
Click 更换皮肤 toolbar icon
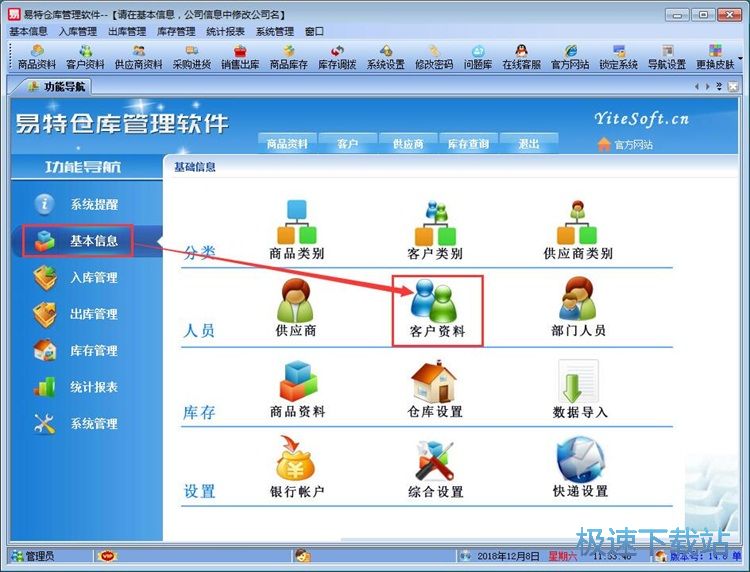(x=715, y=56)
